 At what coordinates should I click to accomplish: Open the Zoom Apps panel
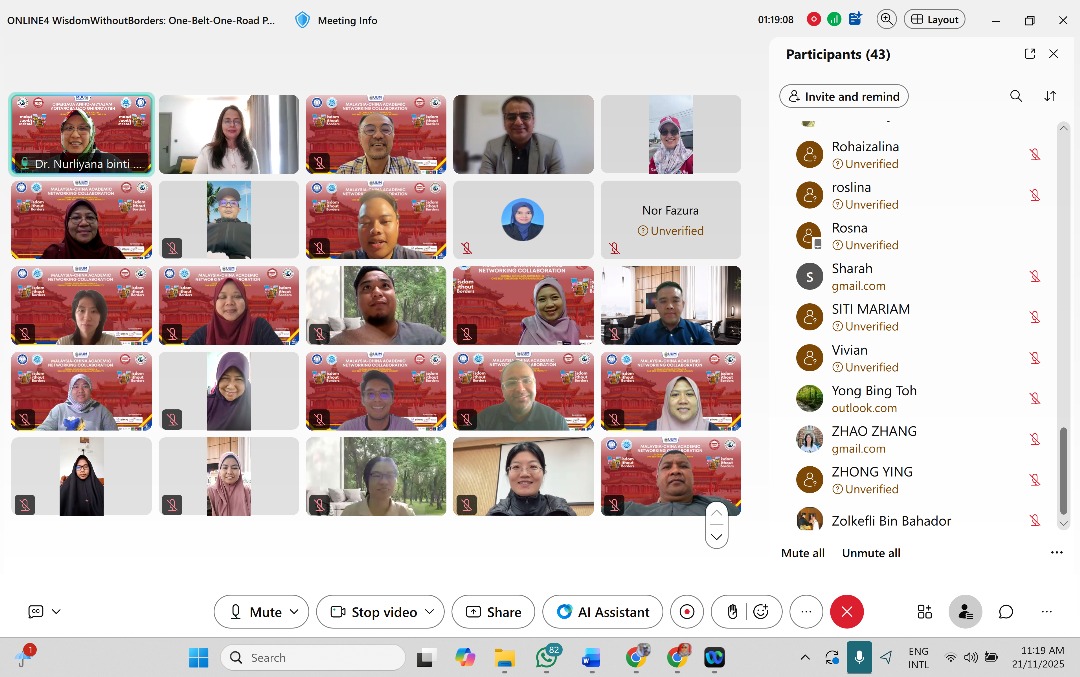click(924, 611)
